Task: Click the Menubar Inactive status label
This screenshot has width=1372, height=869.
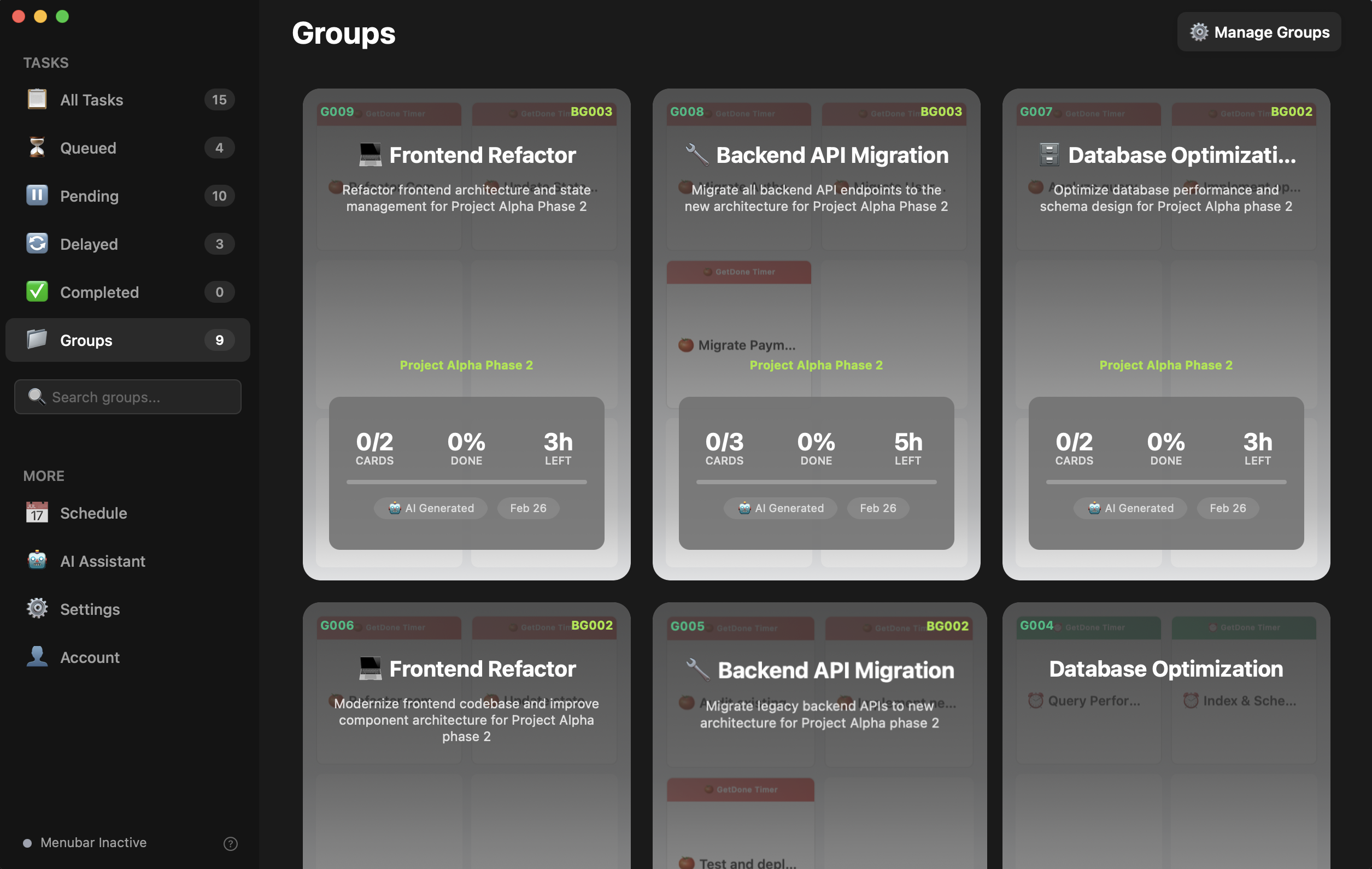Action: click(93, 842)
